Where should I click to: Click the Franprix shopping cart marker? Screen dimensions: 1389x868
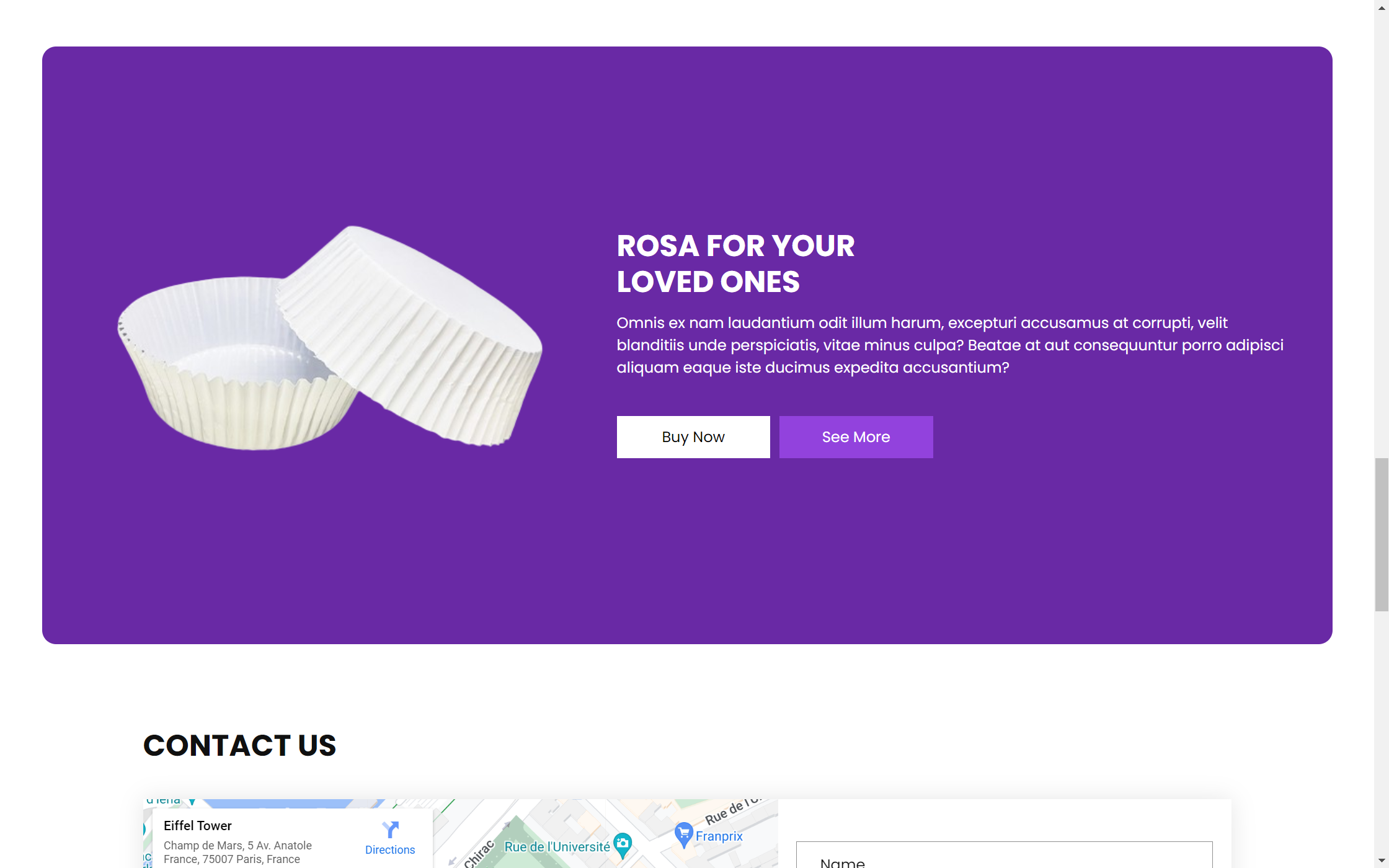pos(683,833)
